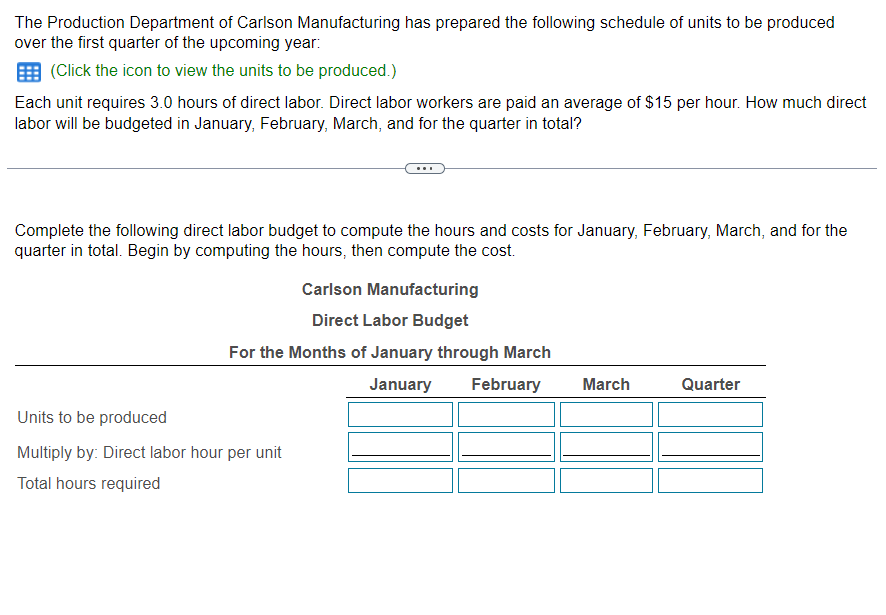Focus March direct labor hour per unit field
Screen dimensions: 886x615
pyautogui.click(x=606, y=446)
